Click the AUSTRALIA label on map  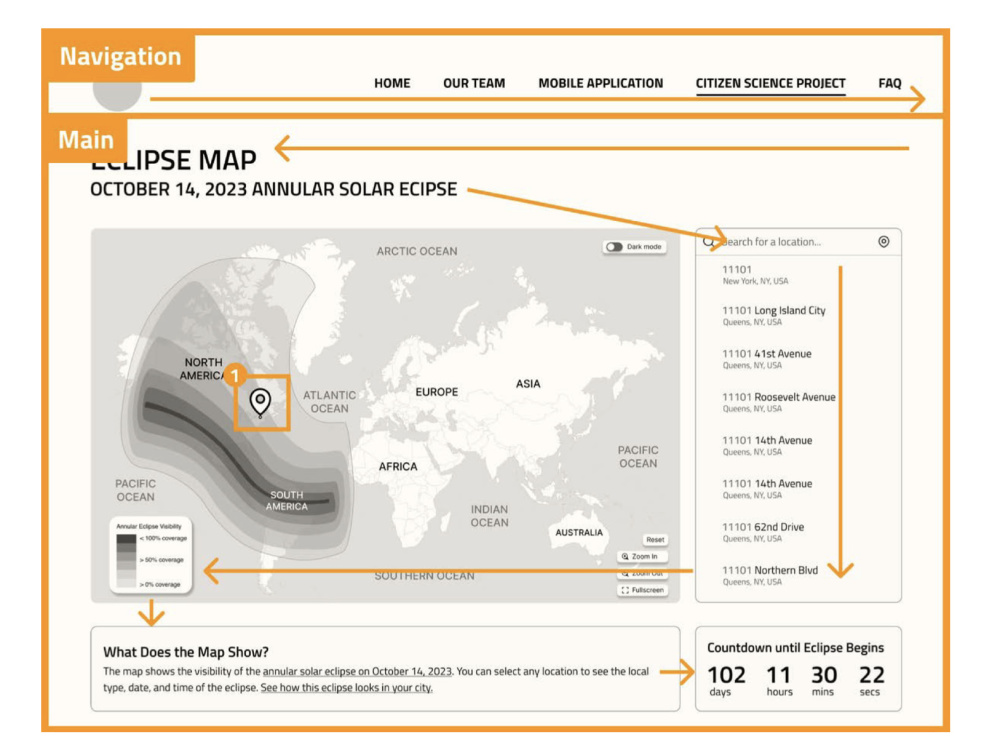(579, 533)
